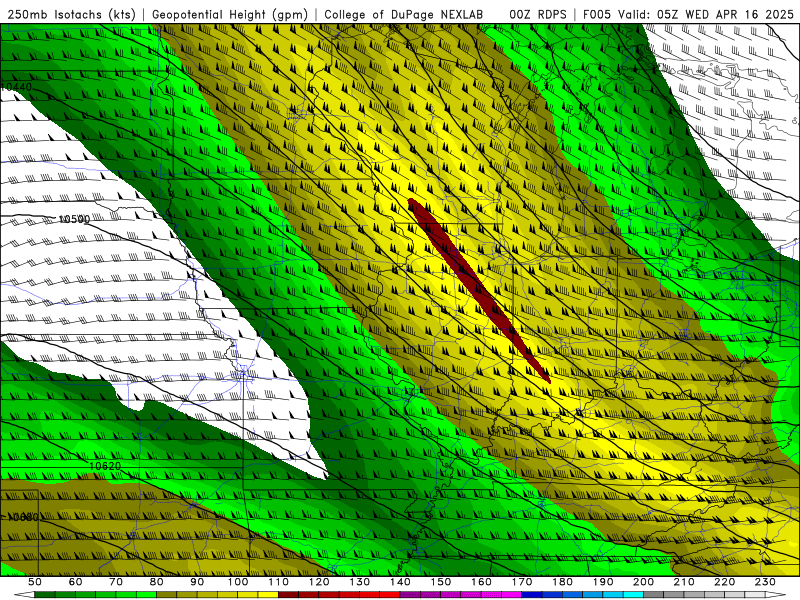The image size is (800, 600).
Task: Click the 50 value on the color scale
Action: (x=35, y=582)
